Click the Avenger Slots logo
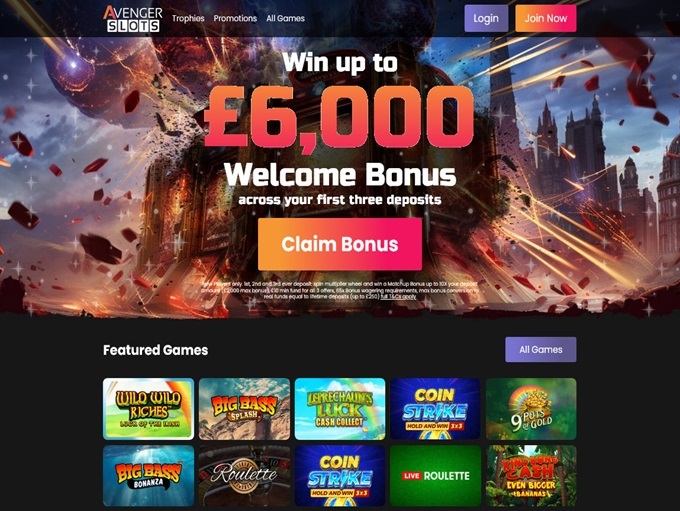This screenshot has width=680, height=511. coord(133,19)
